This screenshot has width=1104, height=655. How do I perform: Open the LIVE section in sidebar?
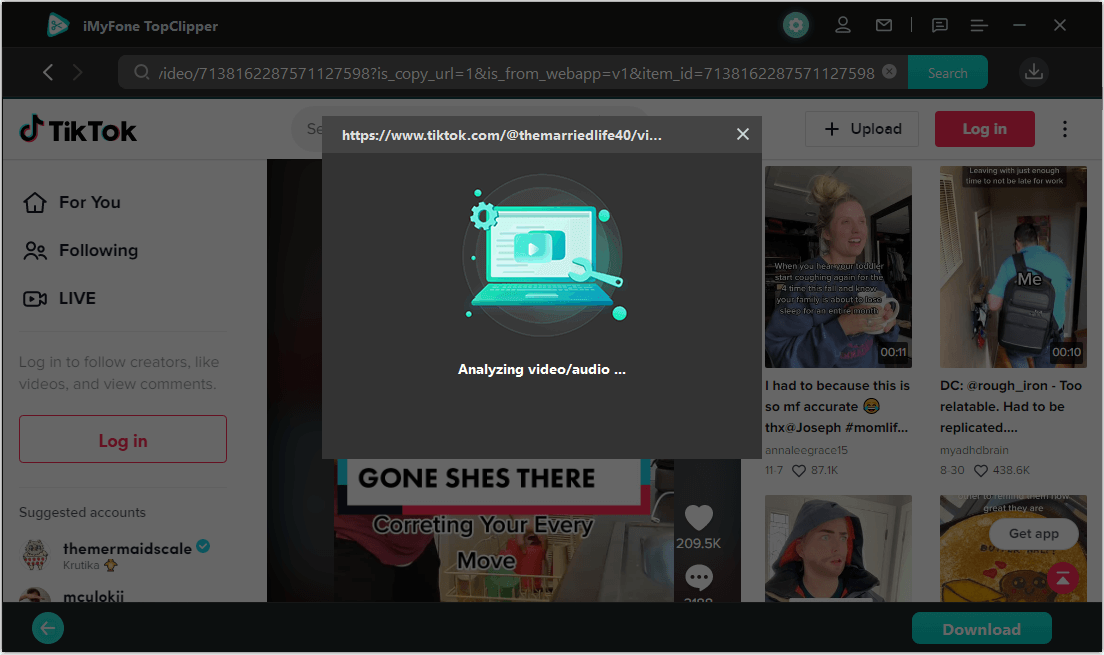pyautogui.click(x=77, y=299)
